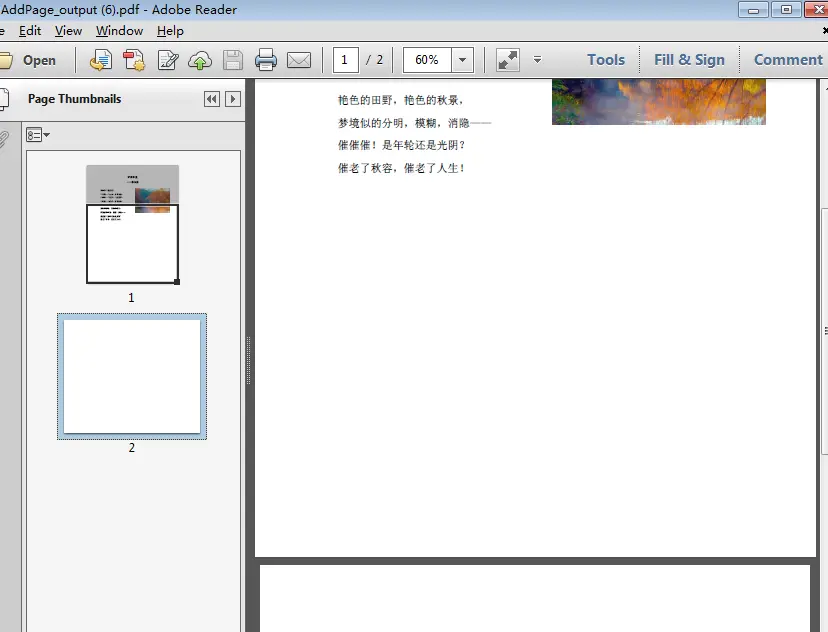Click the page thumbnails pane icon
828x632 pixels.
4,99
